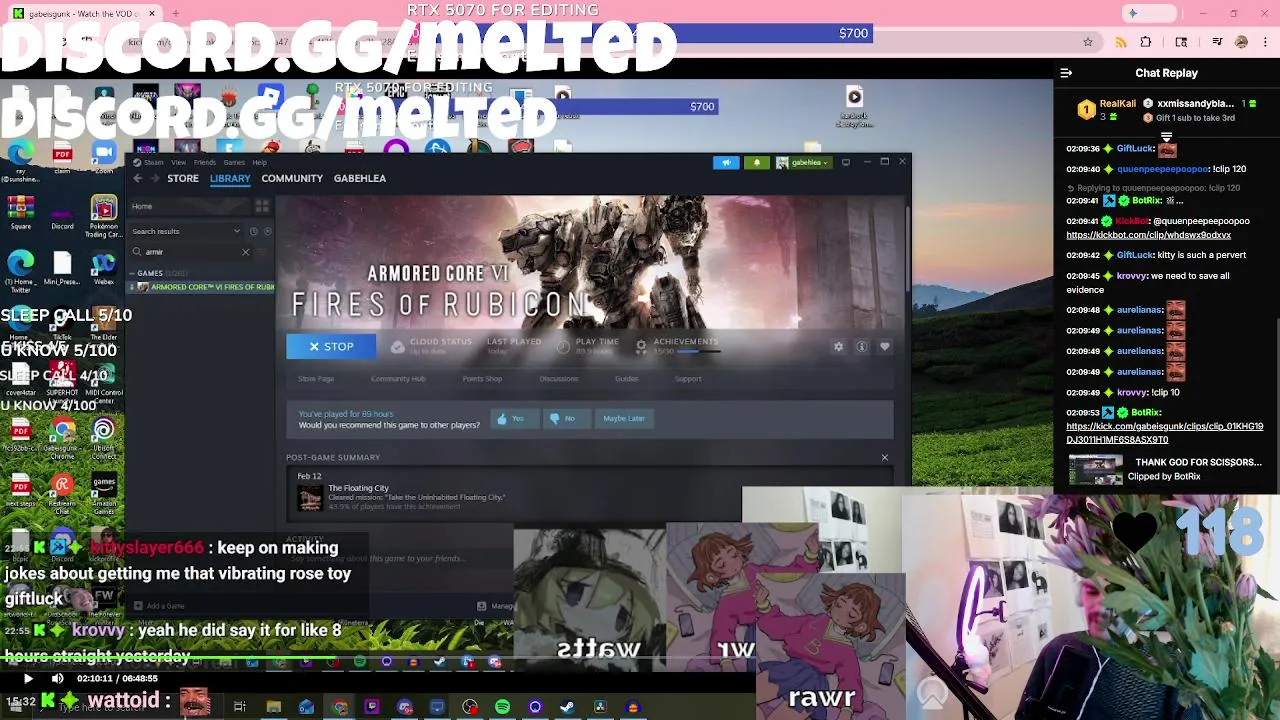Screen dimensions: 1280x720
Task: Click the Maybe Later button
Action: 624,418
